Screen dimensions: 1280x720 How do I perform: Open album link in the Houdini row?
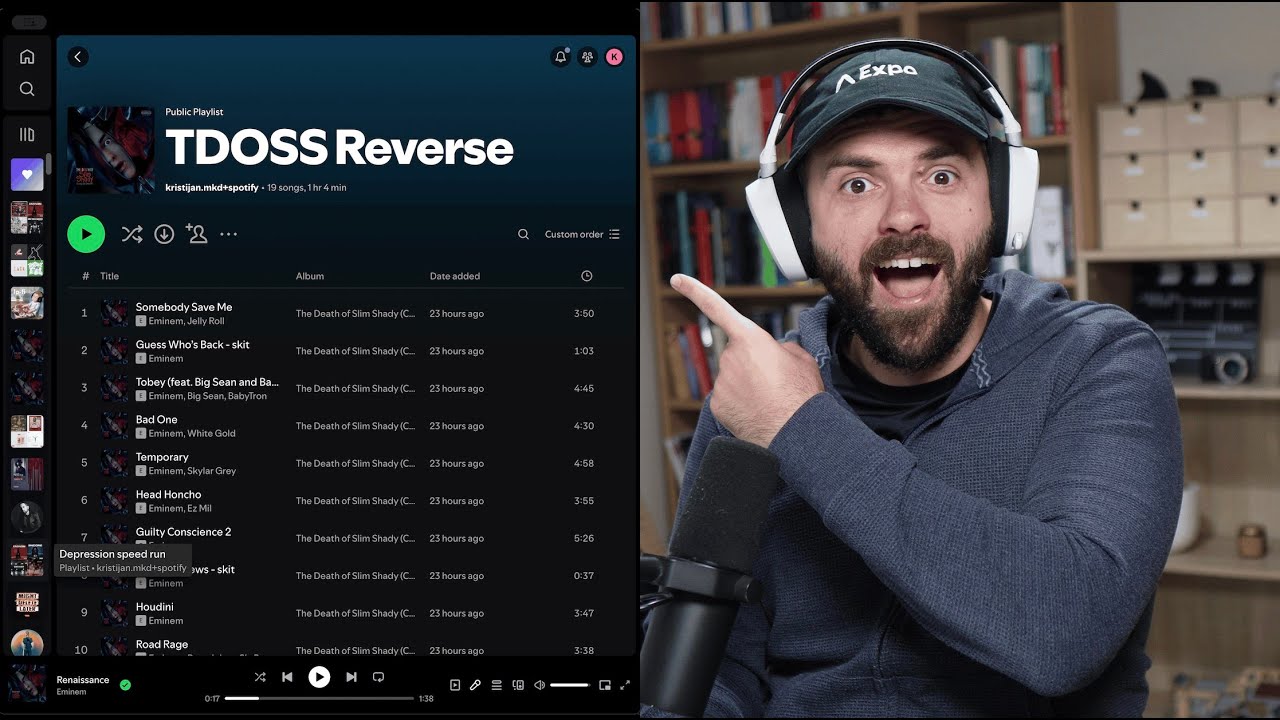[x=355, y=614]
